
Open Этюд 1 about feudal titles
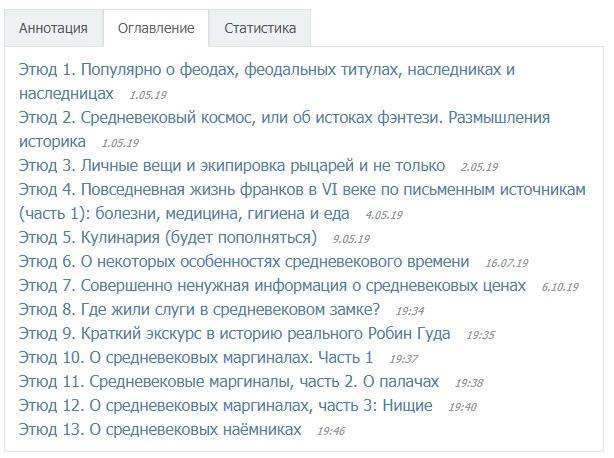click(x=266, y=70)
